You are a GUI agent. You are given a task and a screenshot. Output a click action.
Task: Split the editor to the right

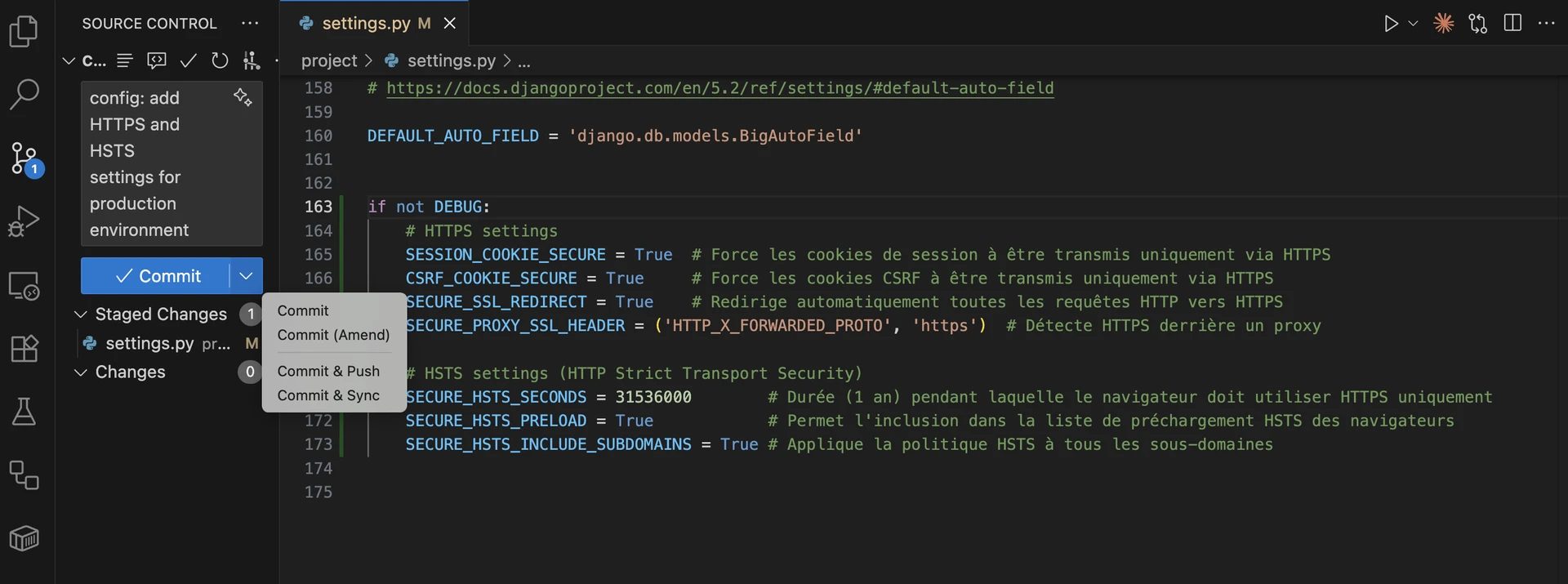pyautogui.click(x=1512, y=24)
